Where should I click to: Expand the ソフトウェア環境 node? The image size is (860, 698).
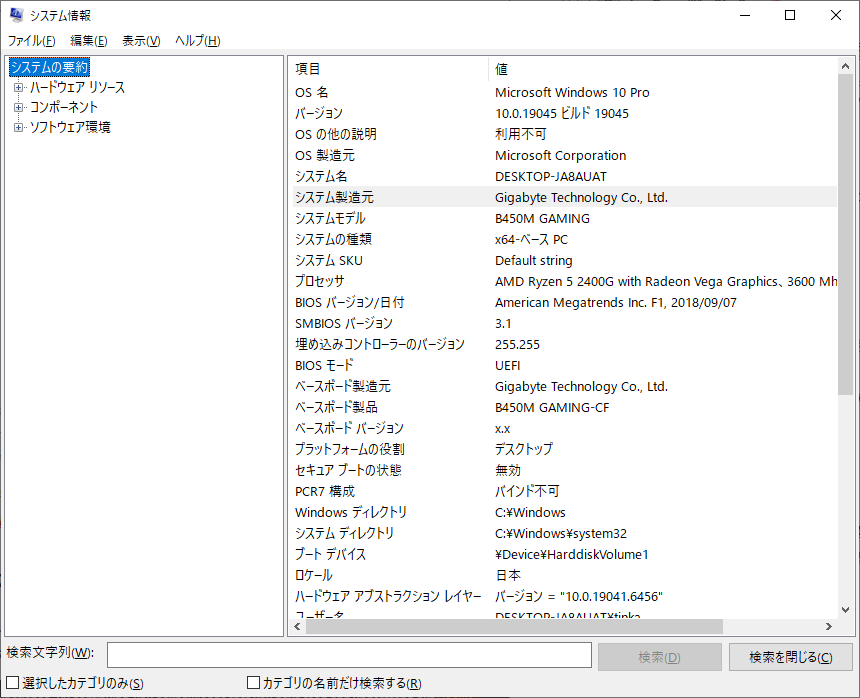tap(18, 127)
